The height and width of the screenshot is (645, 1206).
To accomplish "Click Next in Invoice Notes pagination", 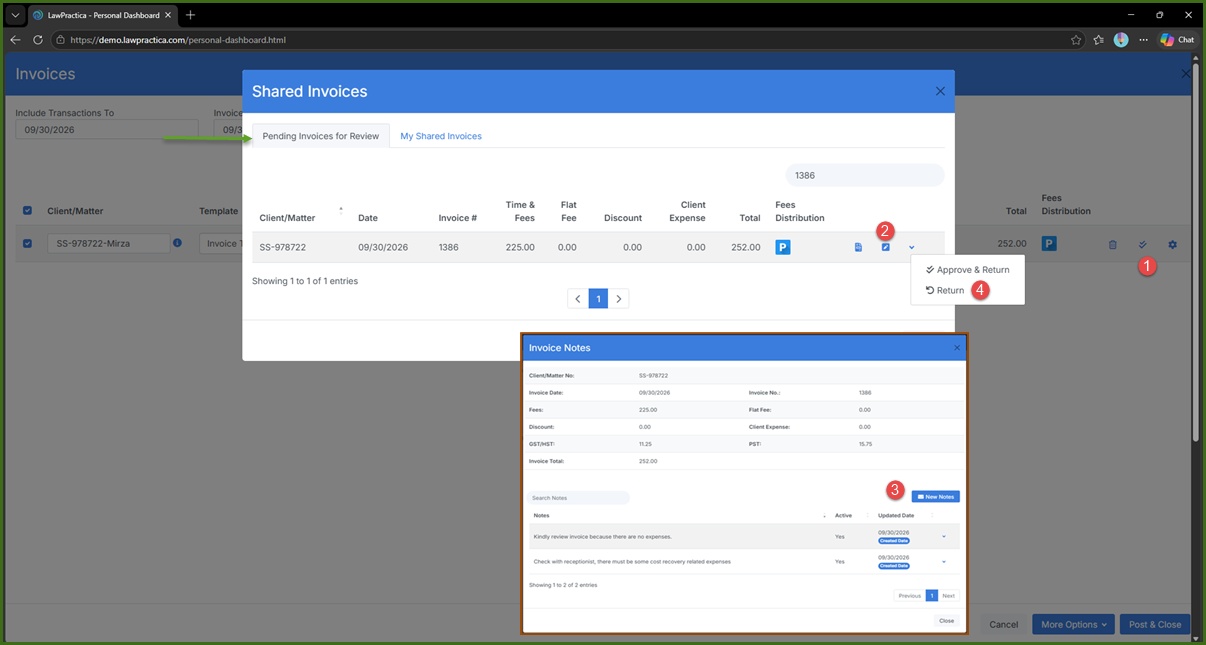I will pyautogui.click(x=948, y=595).
